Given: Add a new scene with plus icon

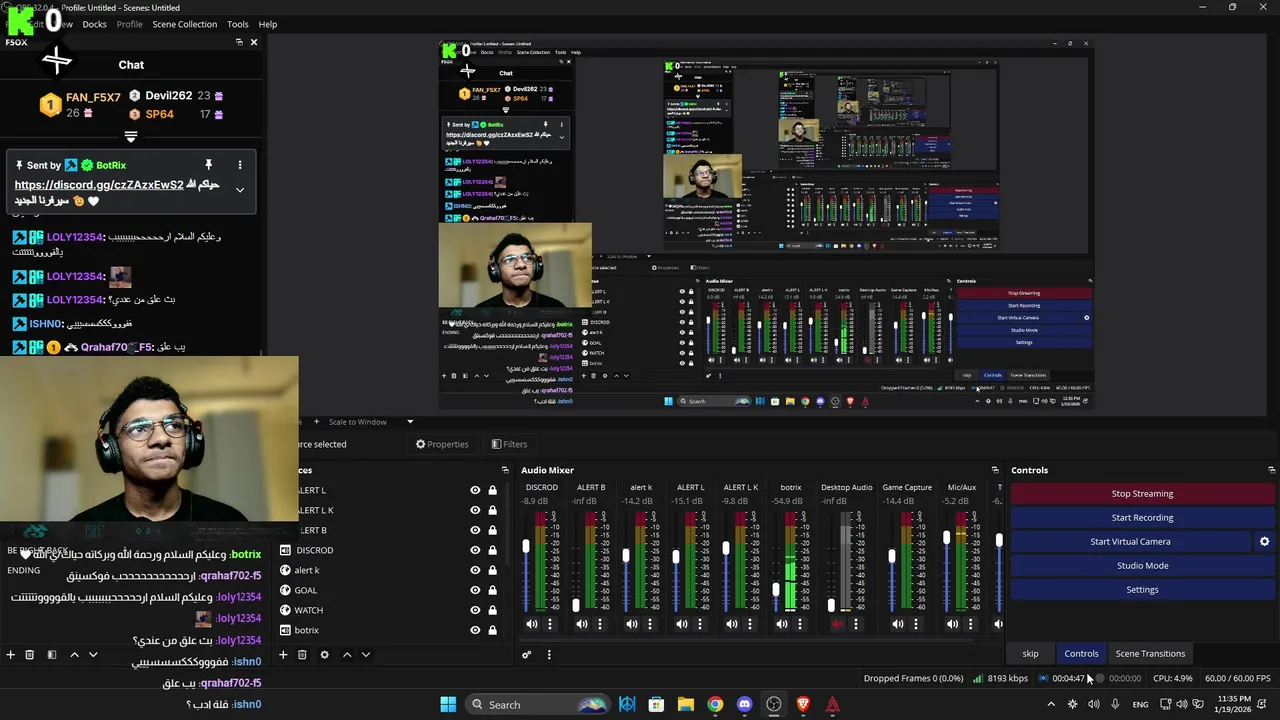Looking at the screenshot, I should [x=11, y=655].
